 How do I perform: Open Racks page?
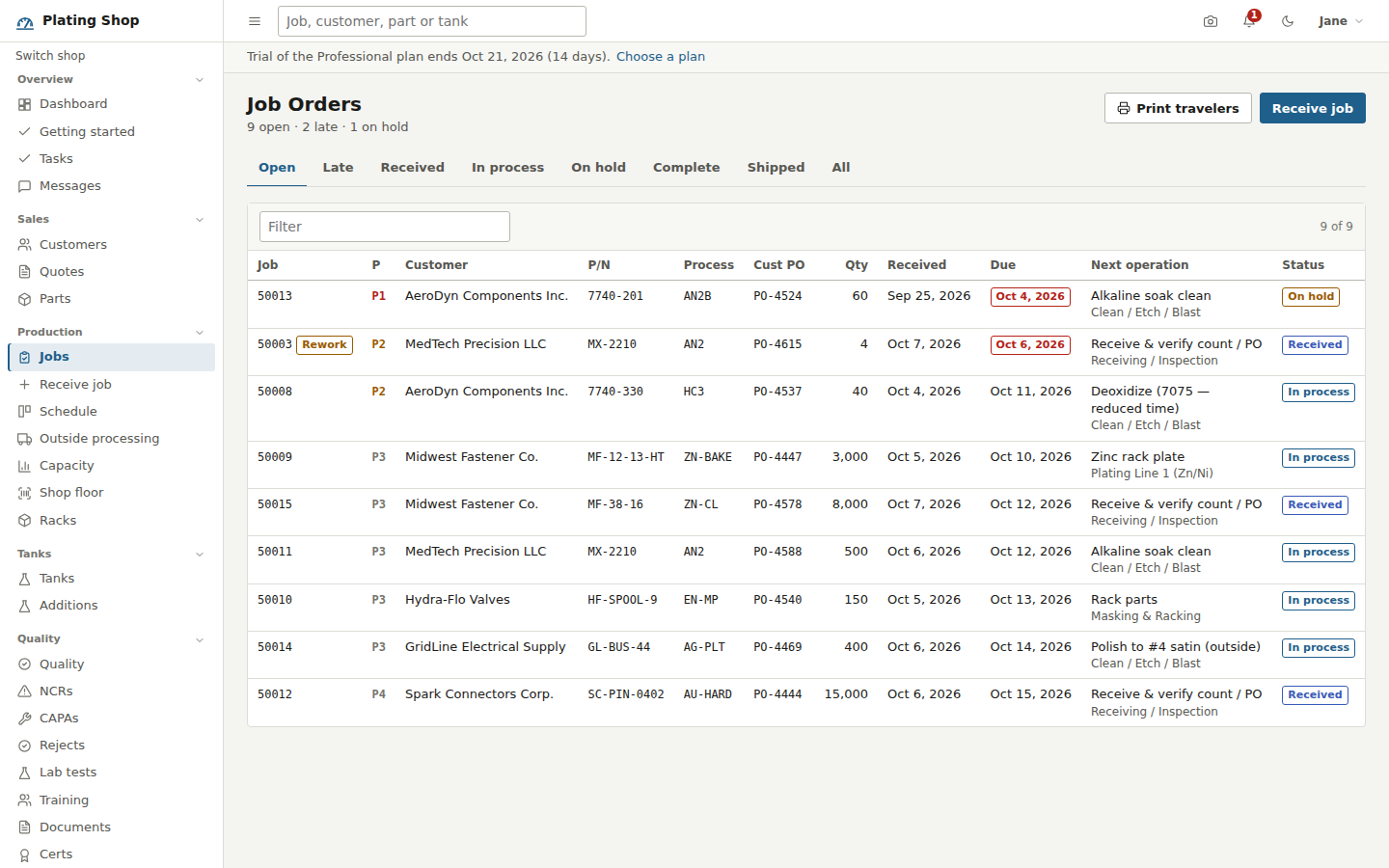point(111,520)
